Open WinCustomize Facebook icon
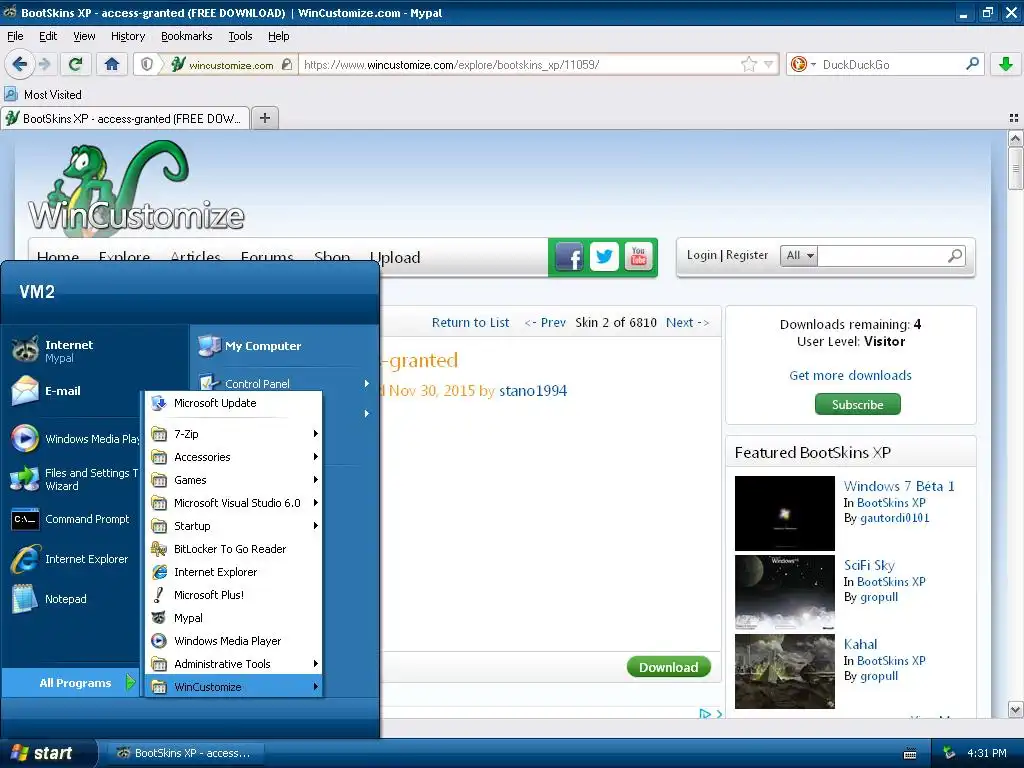Image resolution: width=1024 pixels, height=768 pixels. point(569,257)
